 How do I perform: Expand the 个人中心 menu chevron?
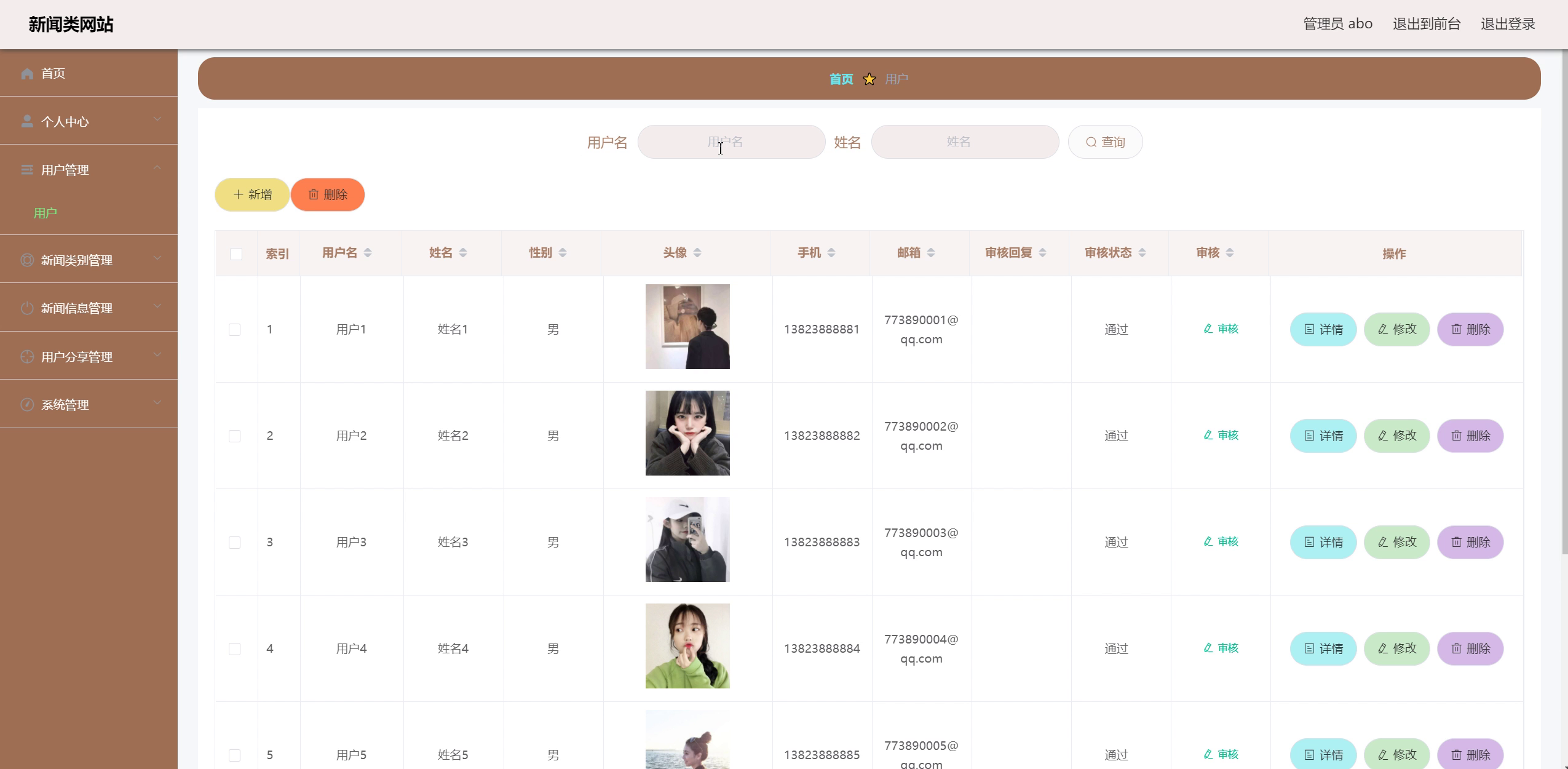157,119
